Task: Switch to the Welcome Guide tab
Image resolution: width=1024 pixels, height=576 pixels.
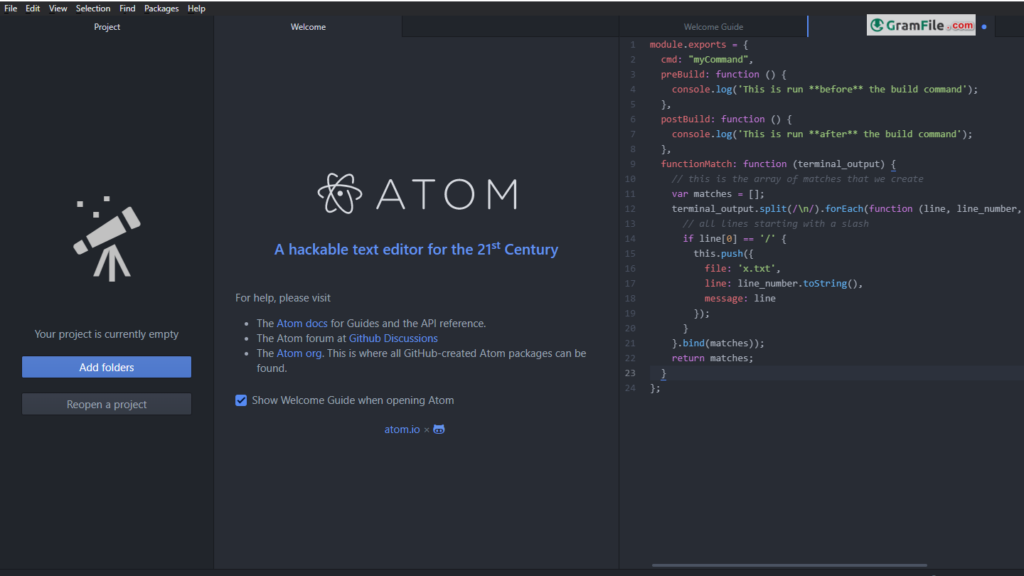Action: click(x=713, y=27)
